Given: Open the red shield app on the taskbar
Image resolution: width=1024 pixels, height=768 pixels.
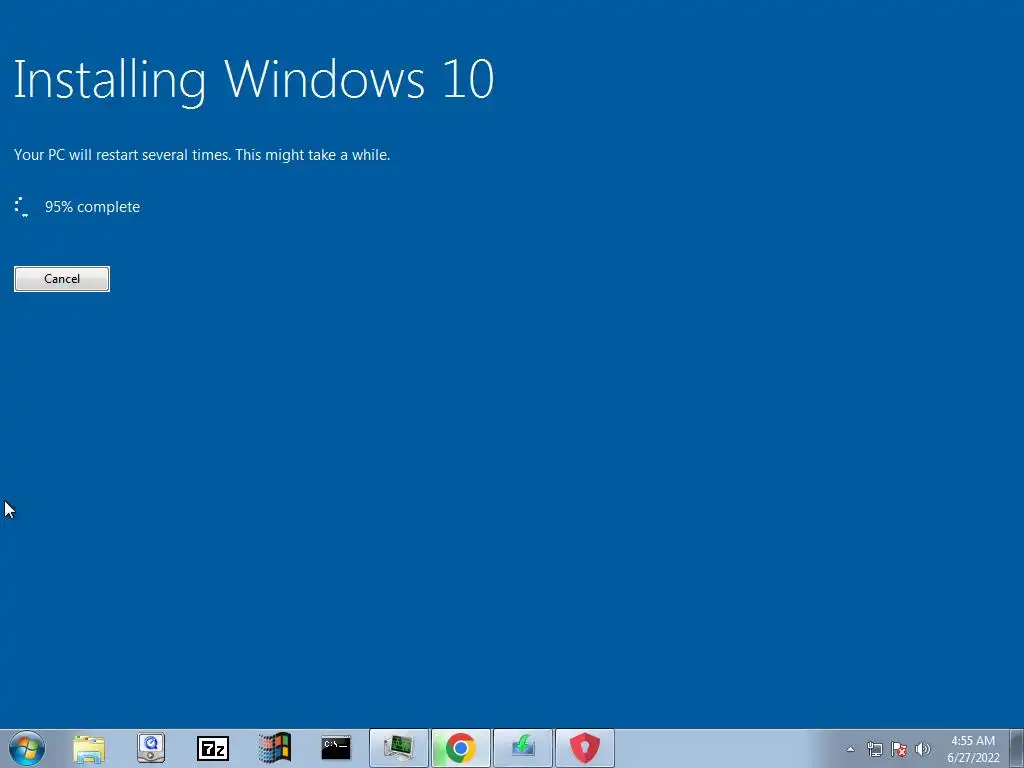Looking at the screenshot, I should coord(584,748).
